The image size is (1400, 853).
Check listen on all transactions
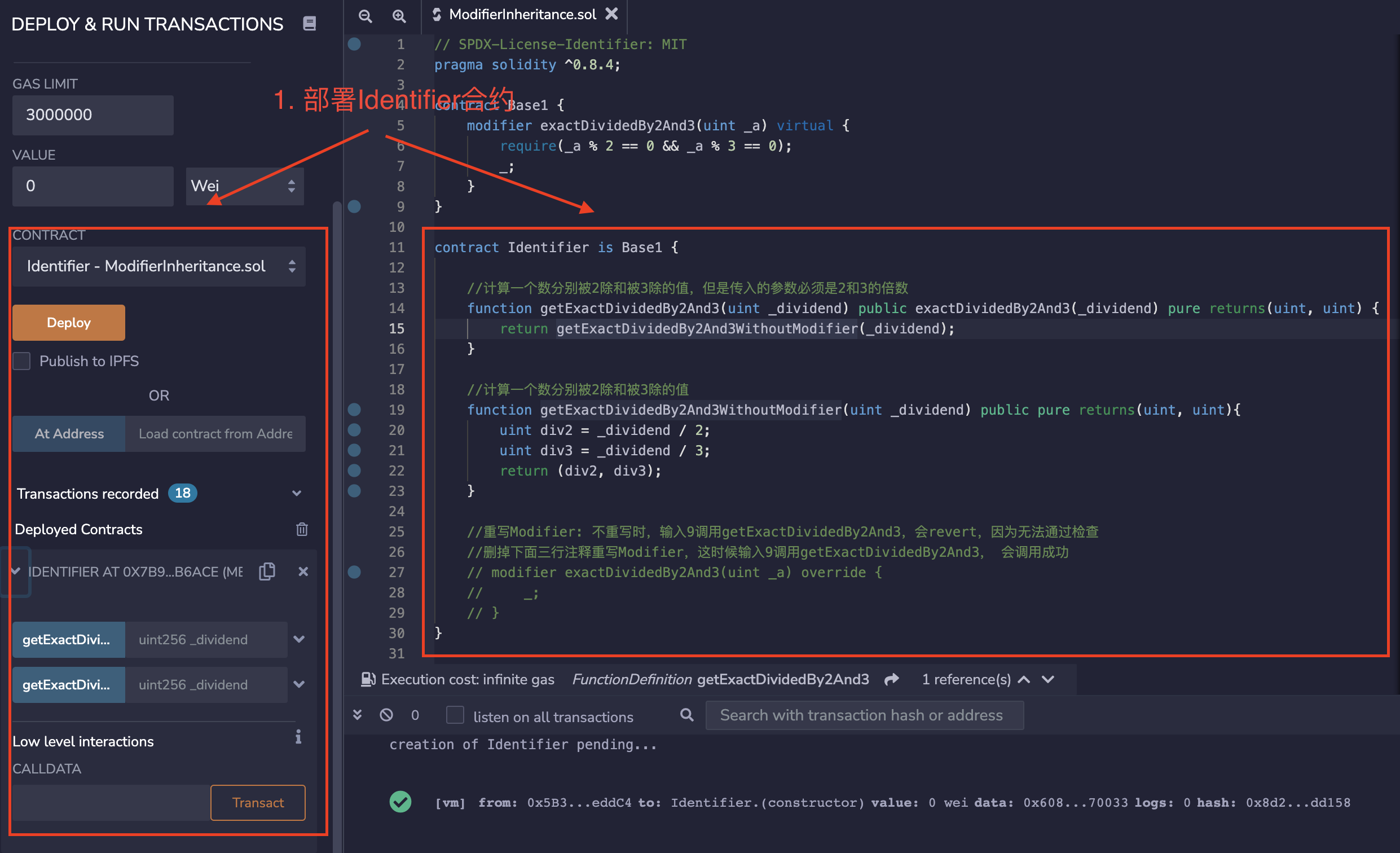coord(455,715)
